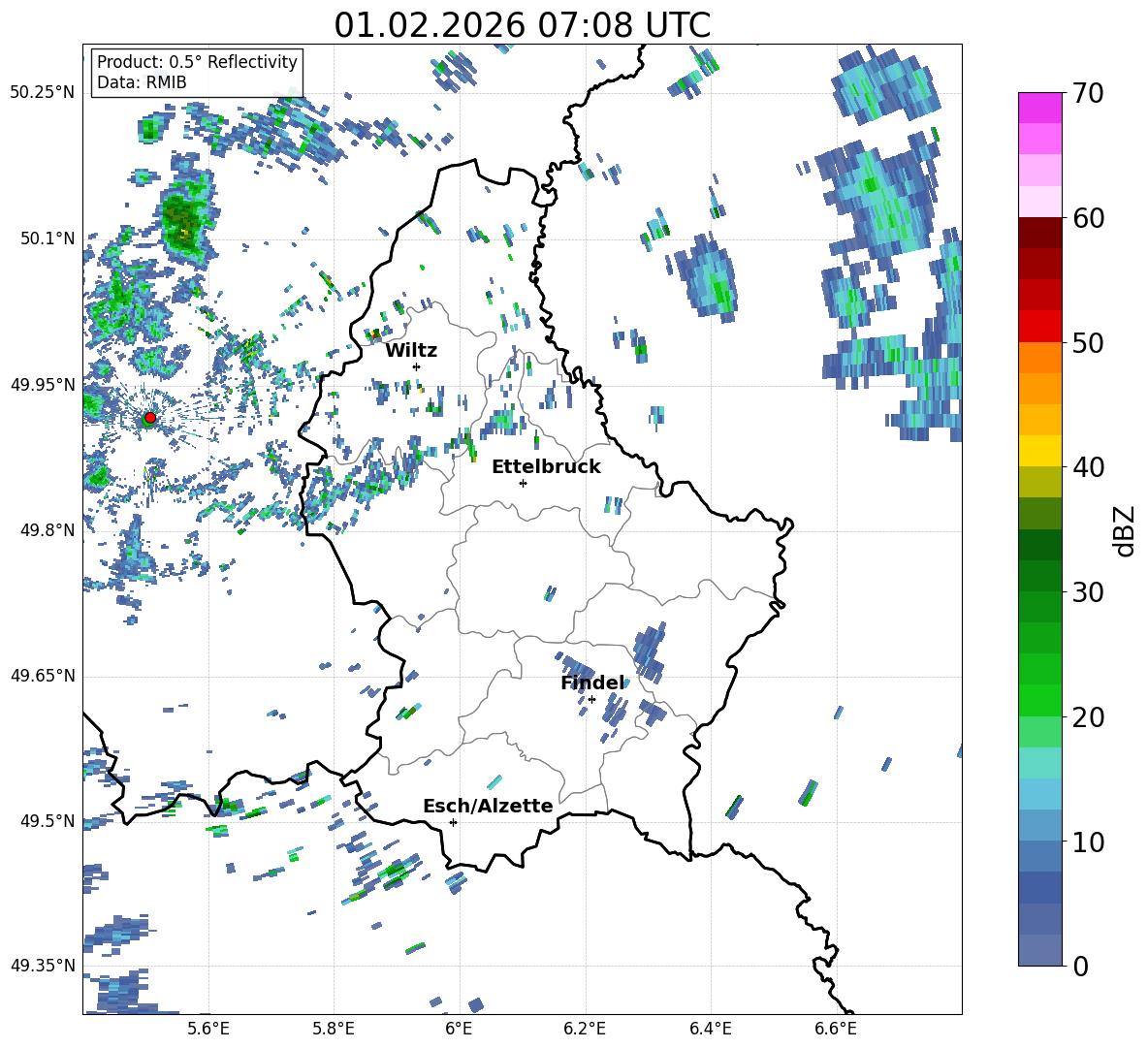Viewport: 1148px width, 1048px height.
Task: Click the cross marker below Findel
Action: [x=591, y=700]
